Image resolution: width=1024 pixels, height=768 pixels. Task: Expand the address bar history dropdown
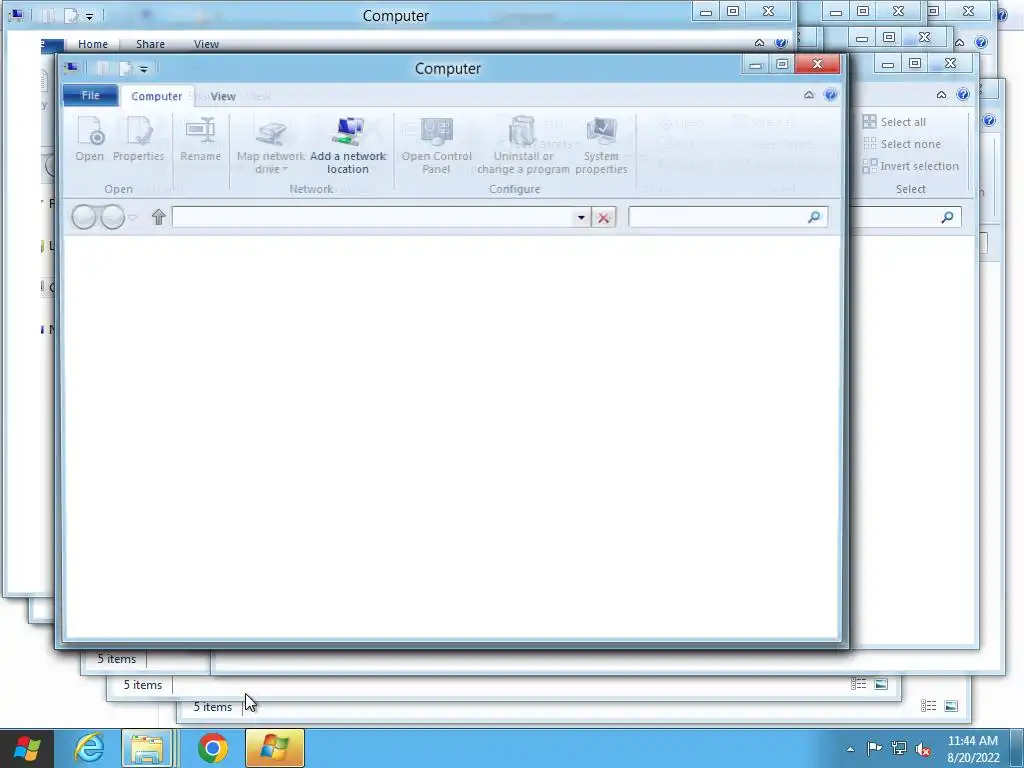click(x=581, y=217)
